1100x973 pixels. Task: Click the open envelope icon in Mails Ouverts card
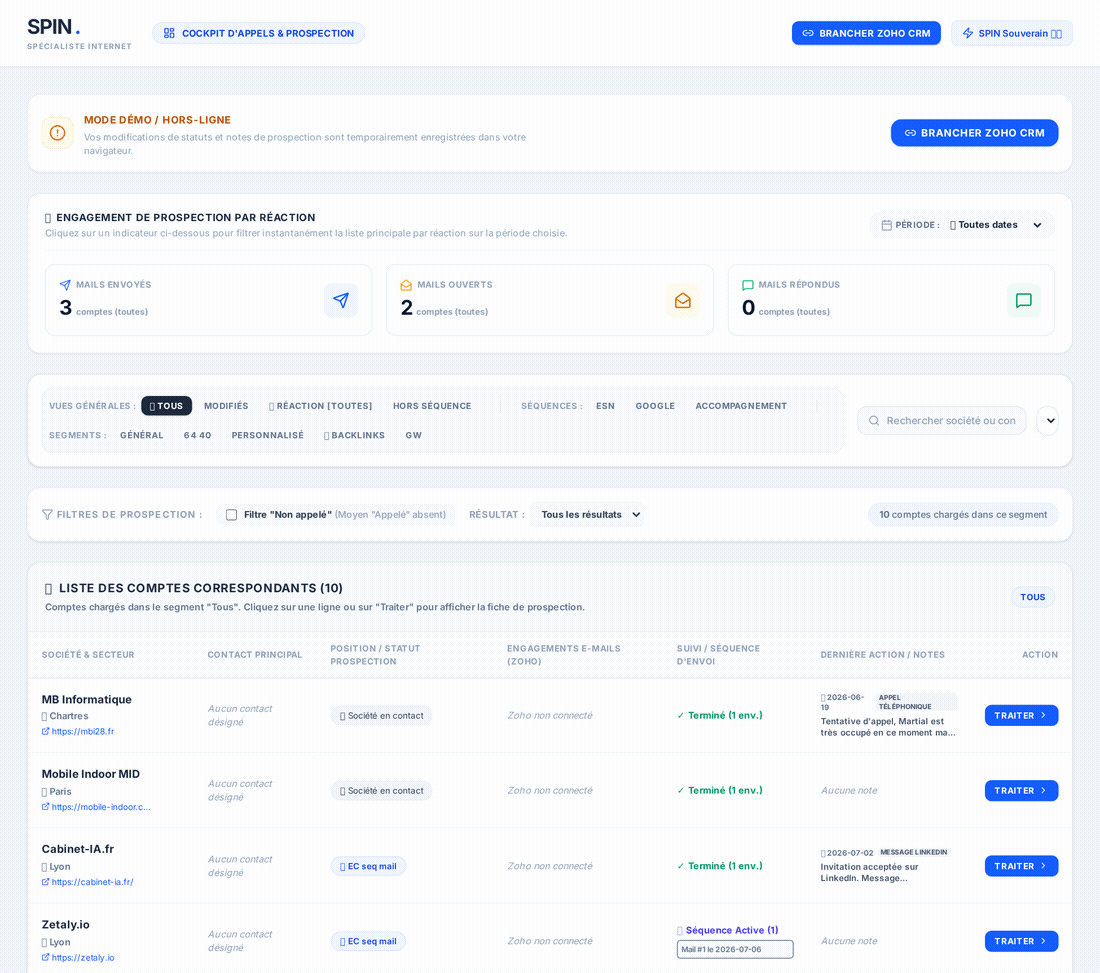coord(683,300)
